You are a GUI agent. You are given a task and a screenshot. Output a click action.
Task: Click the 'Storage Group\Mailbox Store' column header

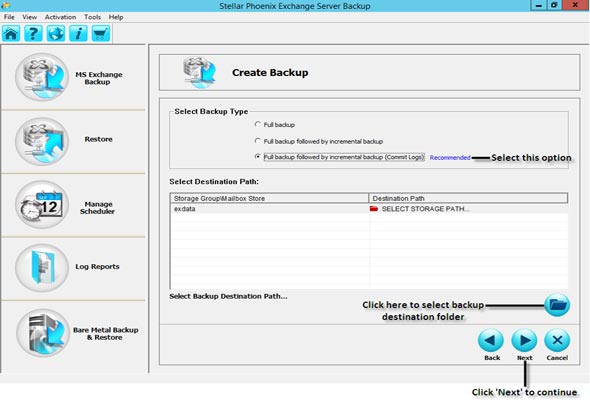click(x=269, y=198)
